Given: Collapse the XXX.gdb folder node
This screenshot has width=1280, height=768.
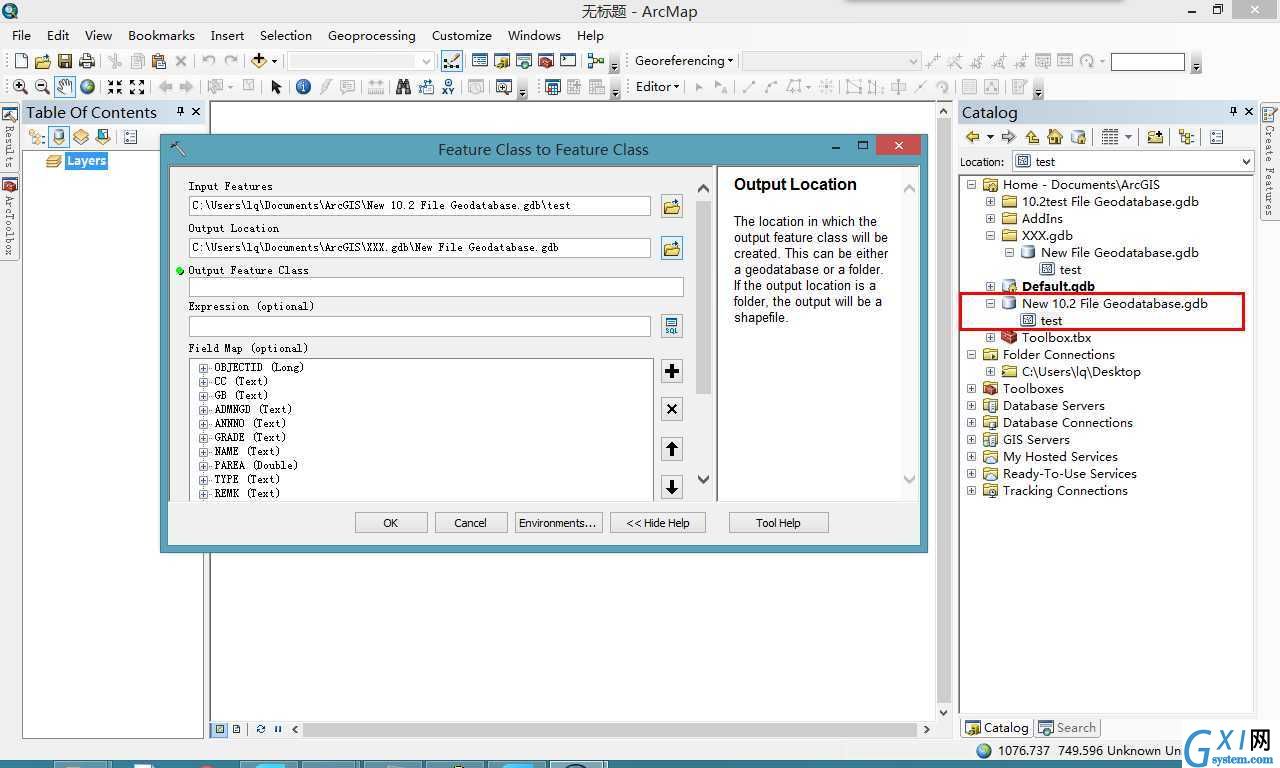Looking at the screenshot, I should 991,236.
